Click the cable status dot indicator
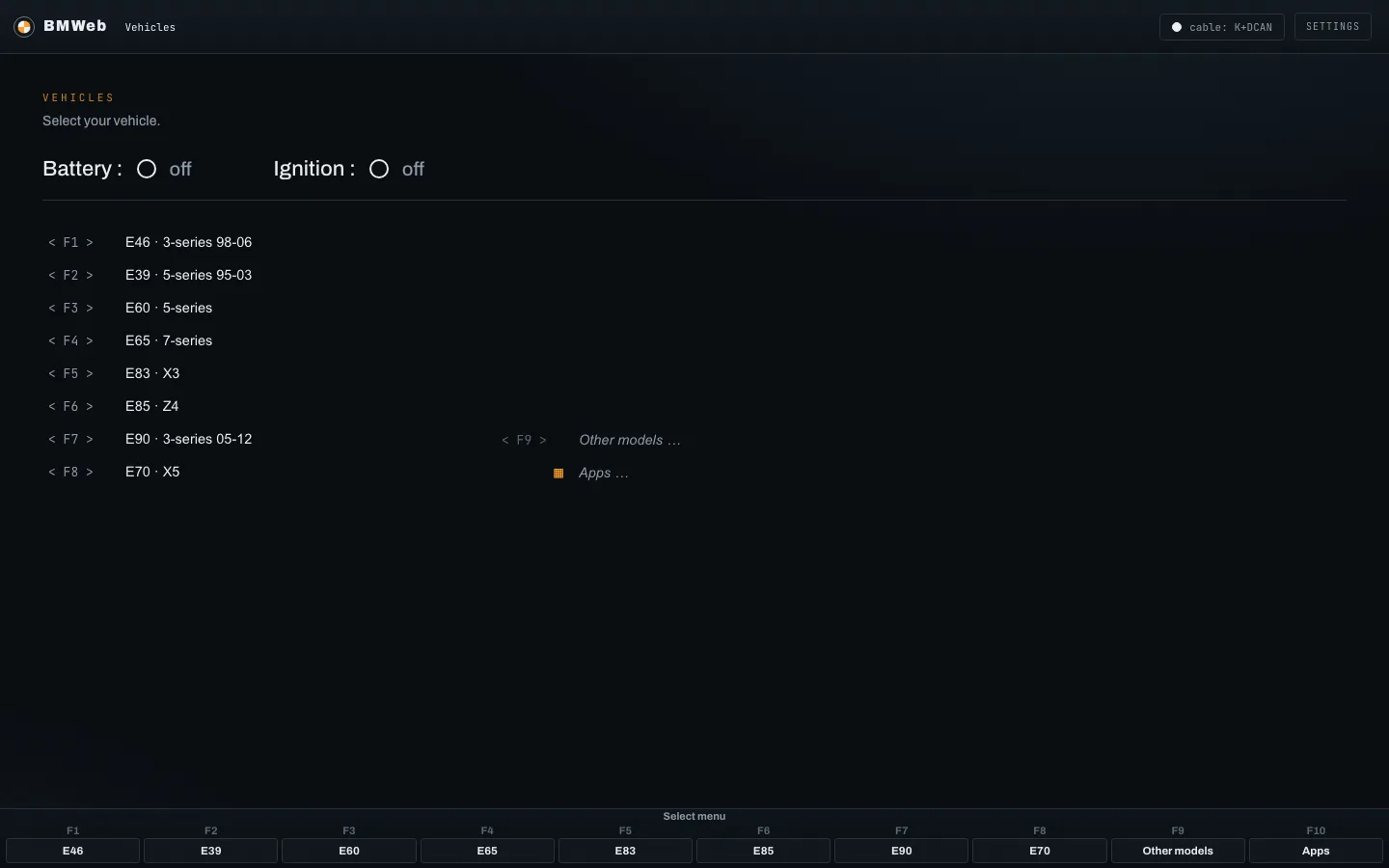 1177,27
